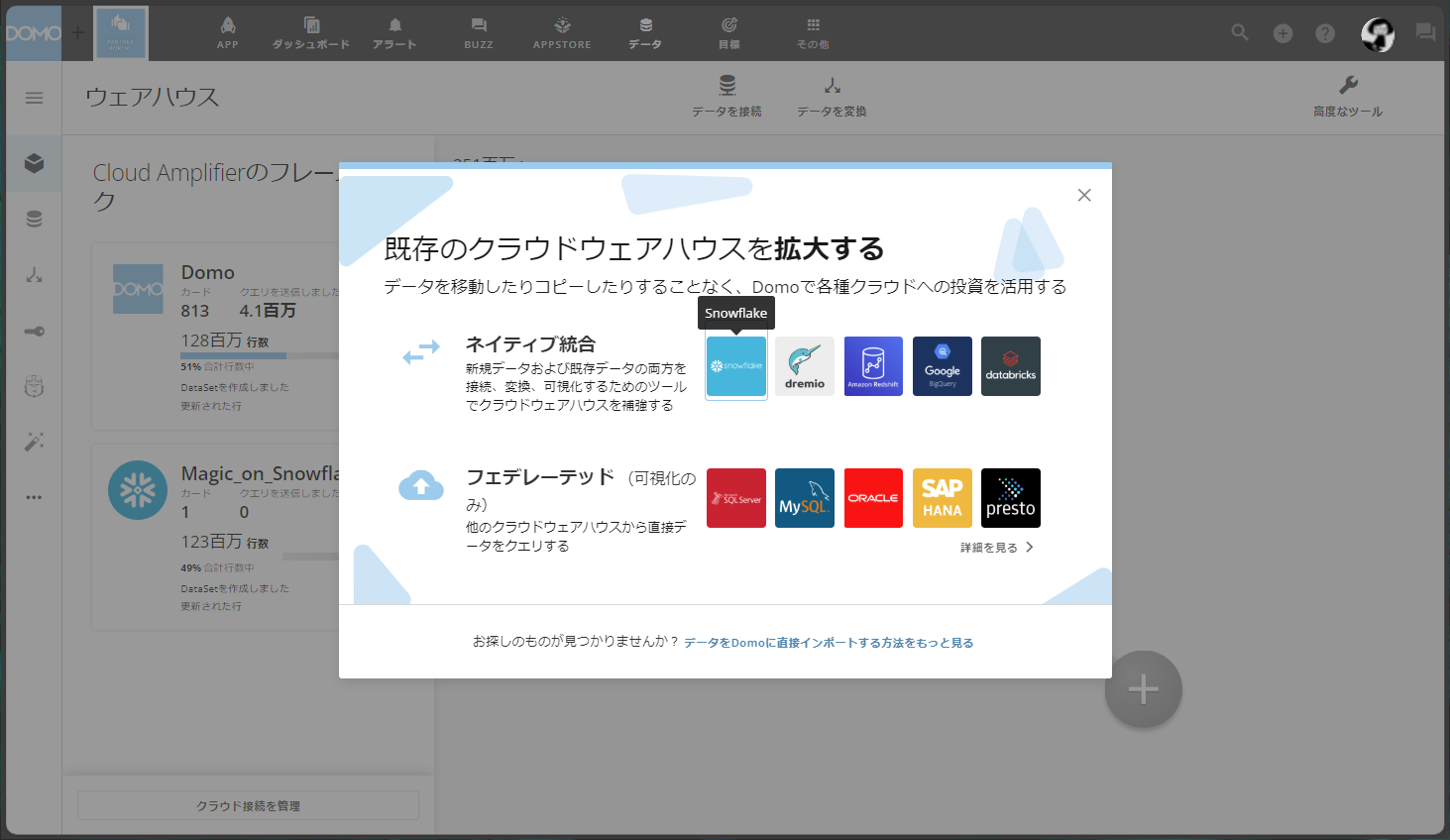Open アラート alerts navigation item
The image size is (1450, 840).
pyautogui.click(x=395, y=33)
